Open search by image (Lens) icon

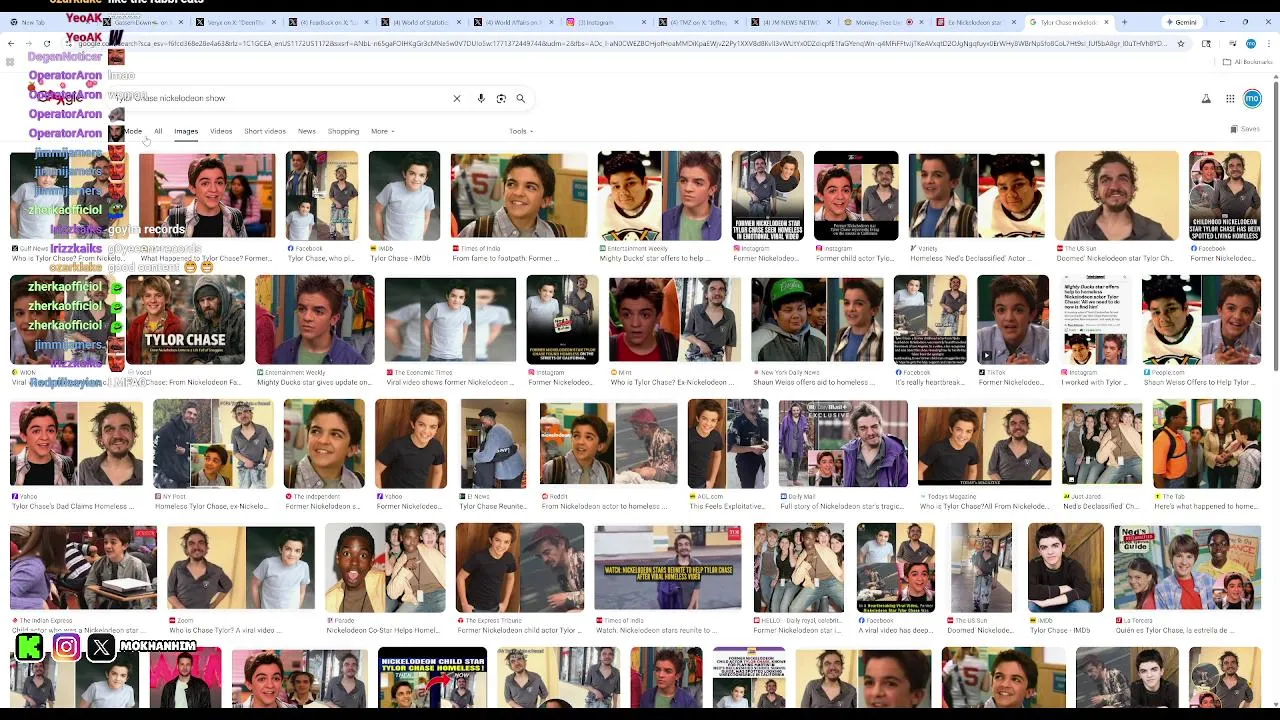501,99
